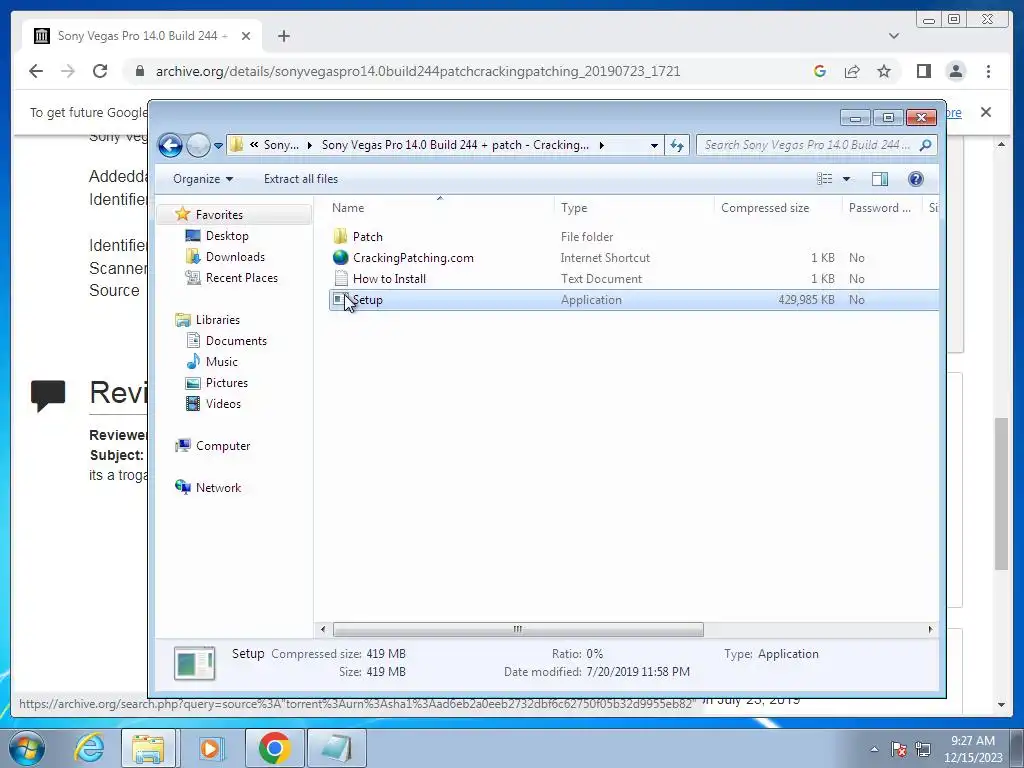Open Downloads in the navigation pane
Screen dimensions: 1024x768
(235, 257)
